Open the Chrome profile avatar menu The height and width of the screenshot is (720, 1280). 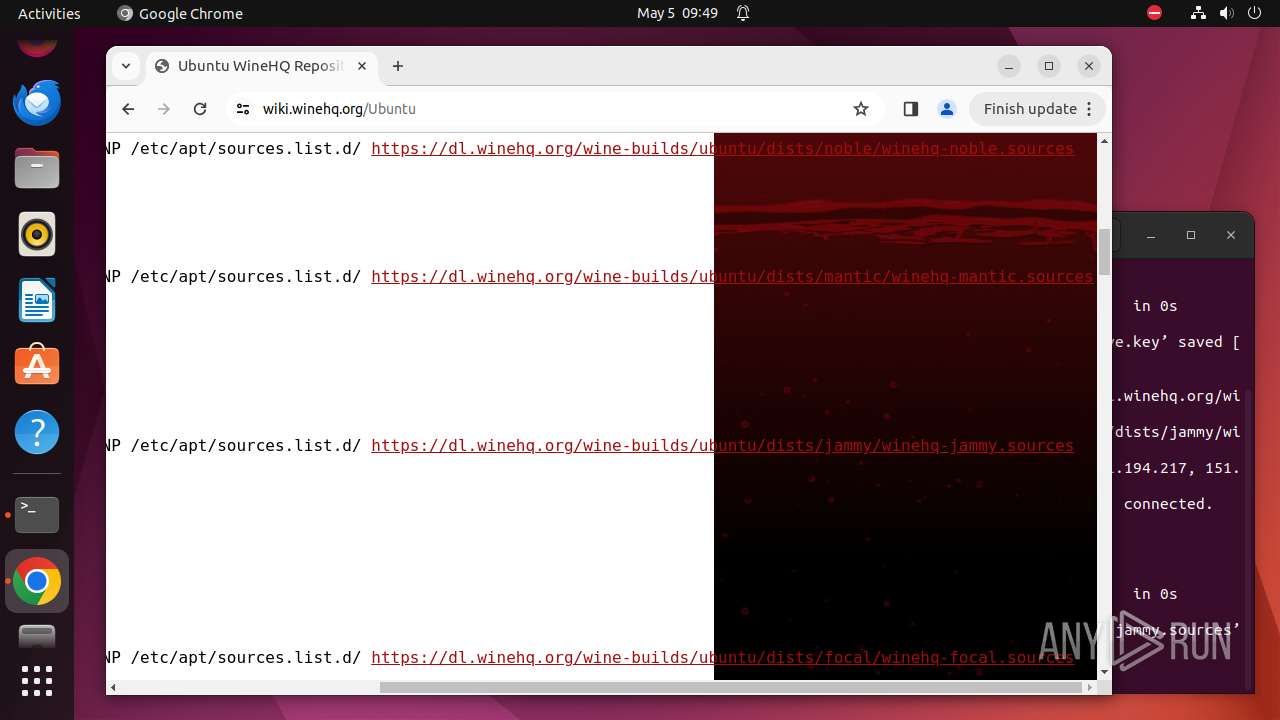click(x=947, y=109)
